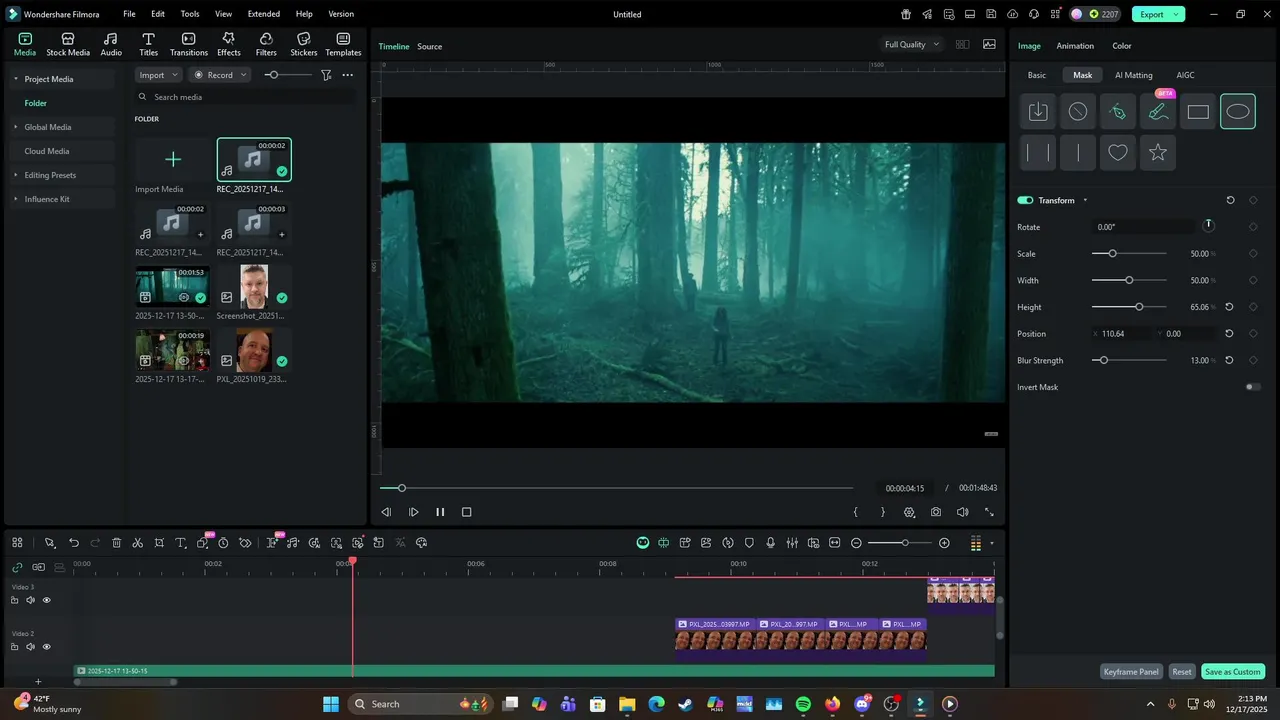Viewport: 1280px width, 720px height.
Task: Mark out point with right brace
Action: [882, 512]
